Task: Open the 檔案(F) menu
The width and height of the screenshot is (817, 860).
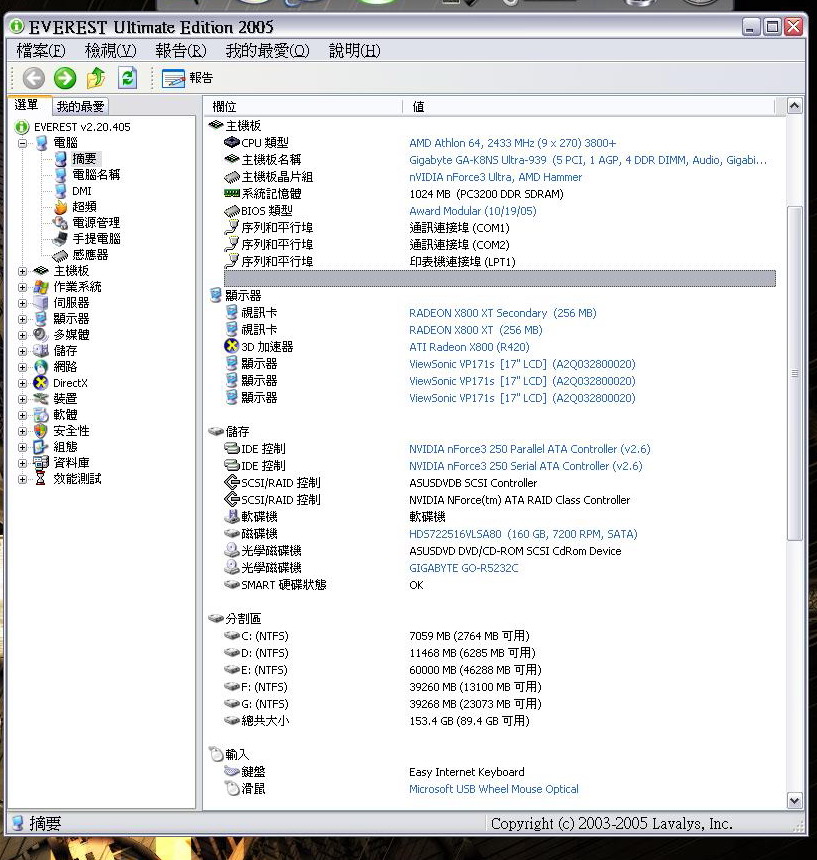Action: 41,51
